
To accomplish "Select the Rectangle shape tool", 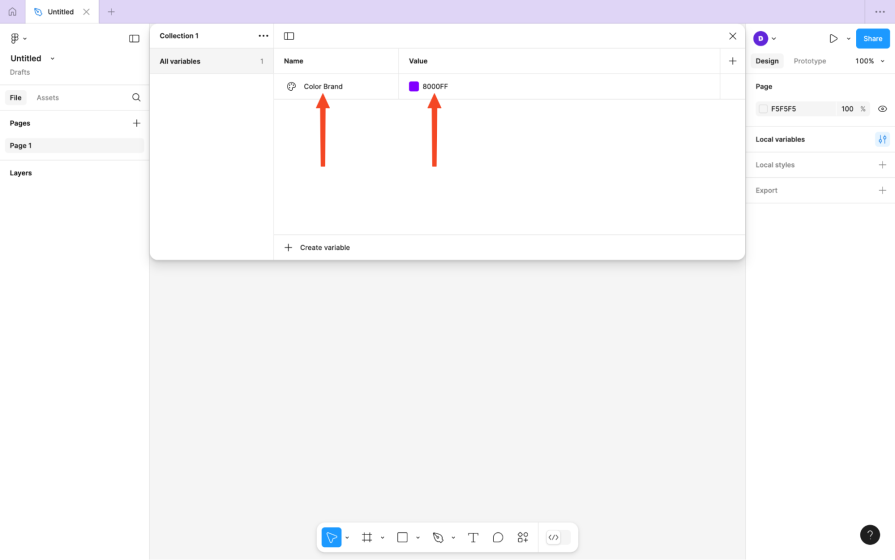I will pos(402,537).
